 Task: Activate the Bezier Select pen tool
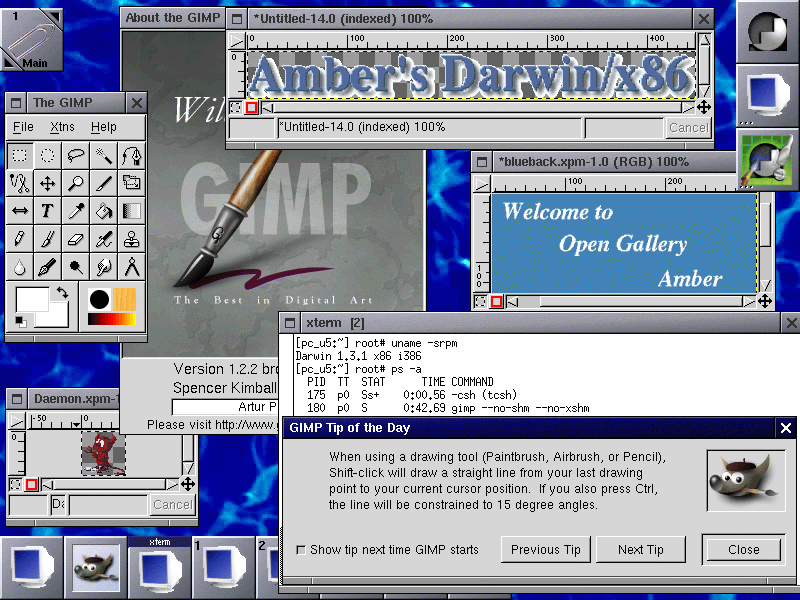pyautogui.click(x=132, y=155)
